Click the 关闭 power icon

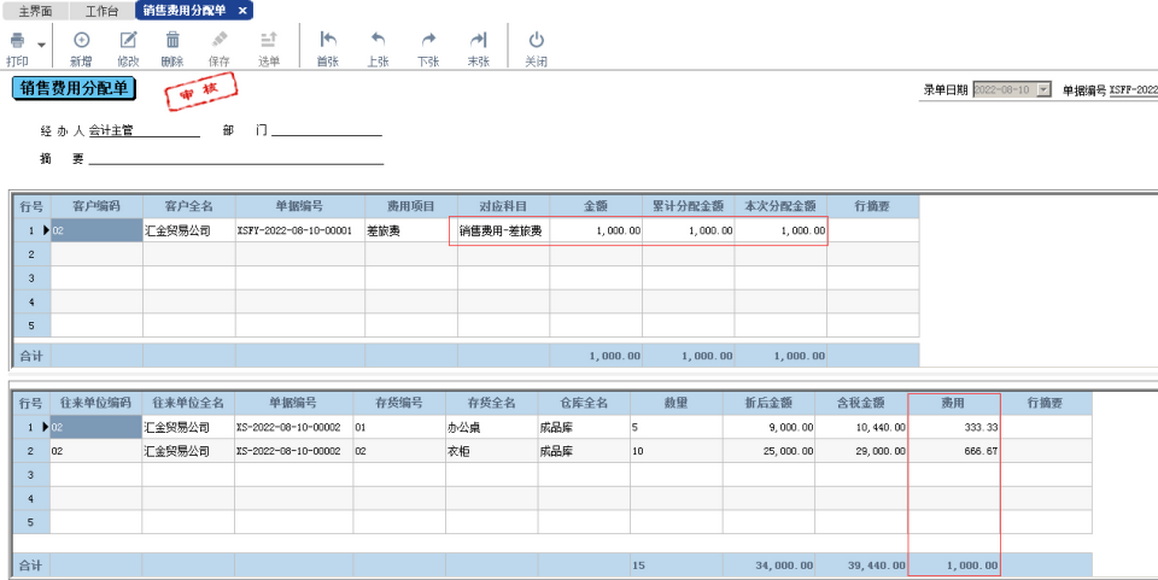pos(536,41)
